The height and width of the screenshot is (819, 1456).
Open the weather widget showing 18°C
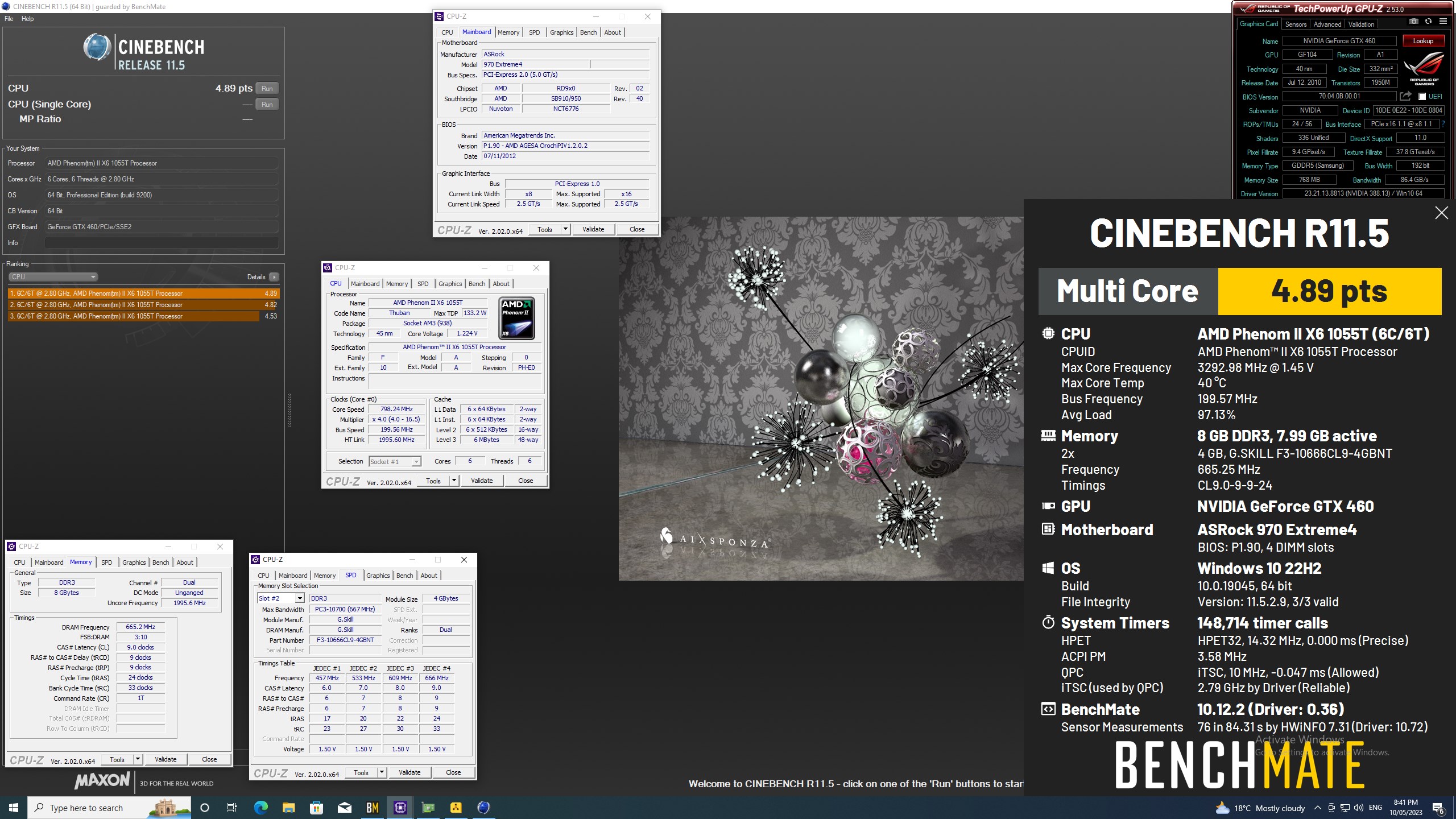tap(1260, 808)
